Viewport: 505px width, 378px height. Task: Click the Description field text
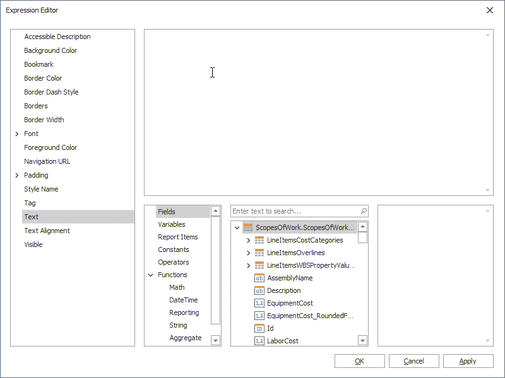coord(284,291)
